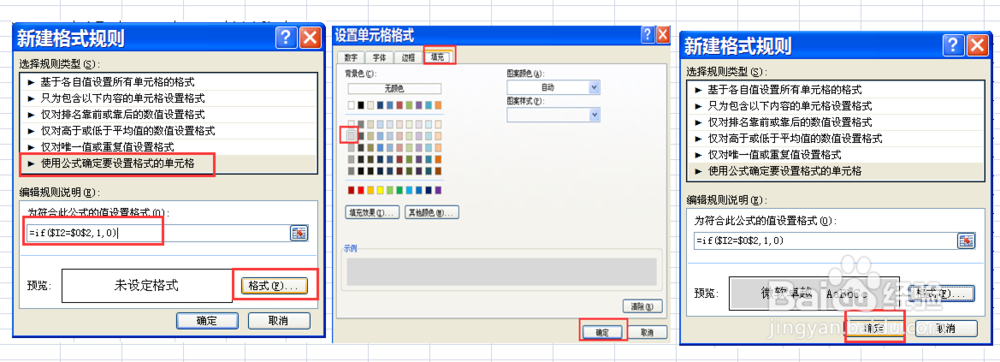This screenshot has width=1000, height=362.
Task: Click help icon in 设置单元格格式 dialog
Action: tap(648, 34)
